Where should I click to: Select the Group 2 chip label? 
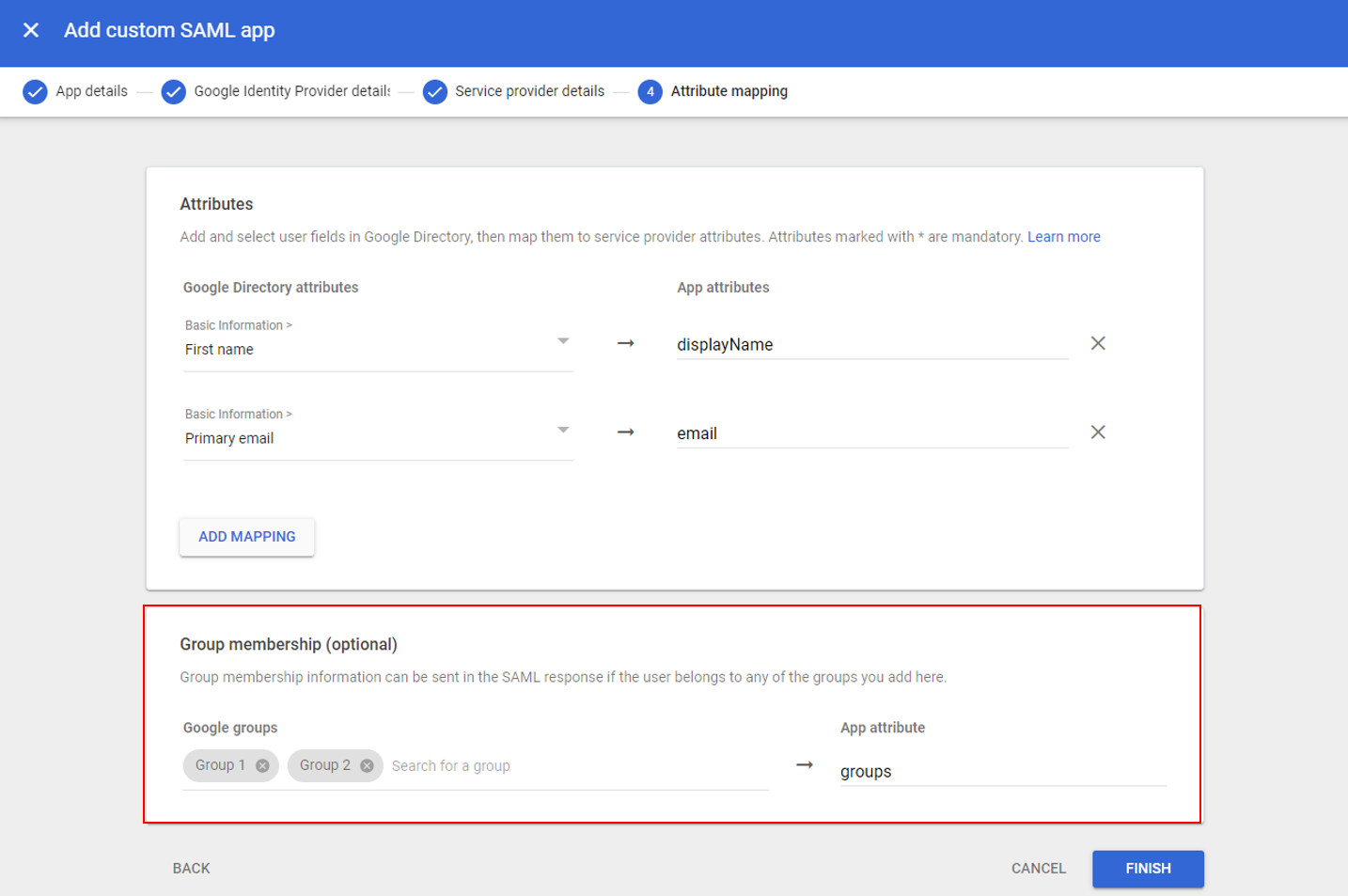pos(325,765)
